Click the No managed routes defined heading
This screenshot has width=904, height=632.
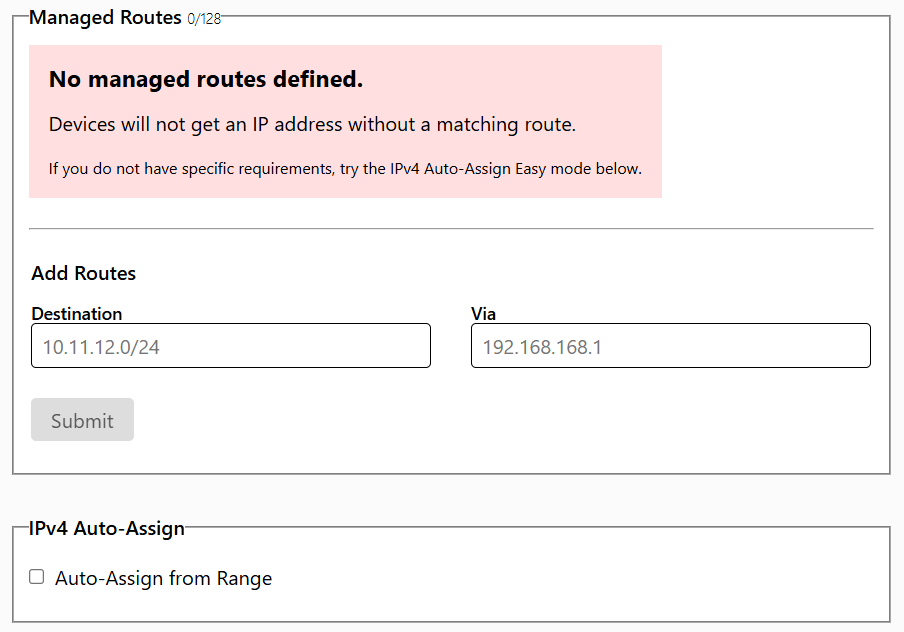[x=206, y=80]
